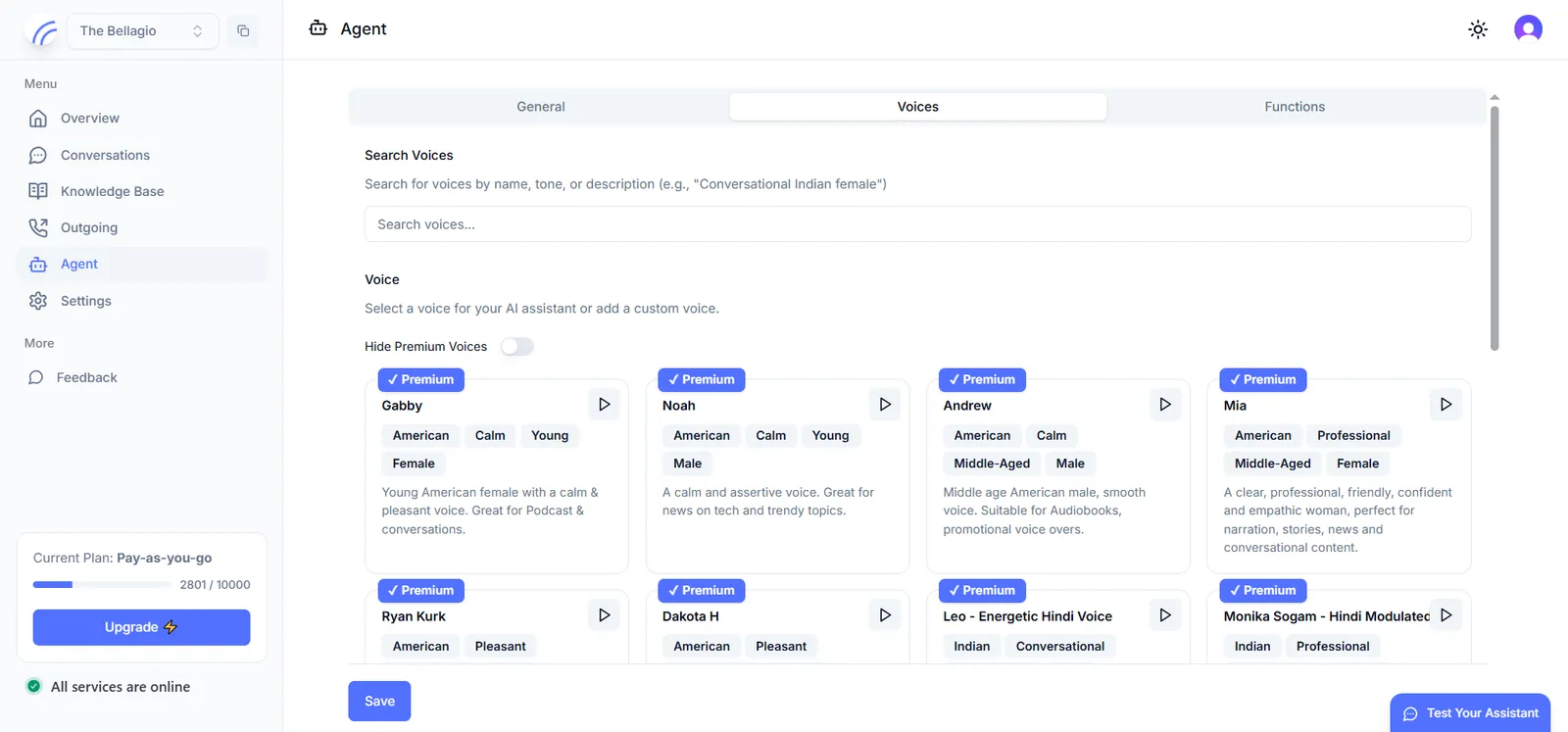Open the user profile avatar
The image size is (1568, 732).
(1528, 29)
